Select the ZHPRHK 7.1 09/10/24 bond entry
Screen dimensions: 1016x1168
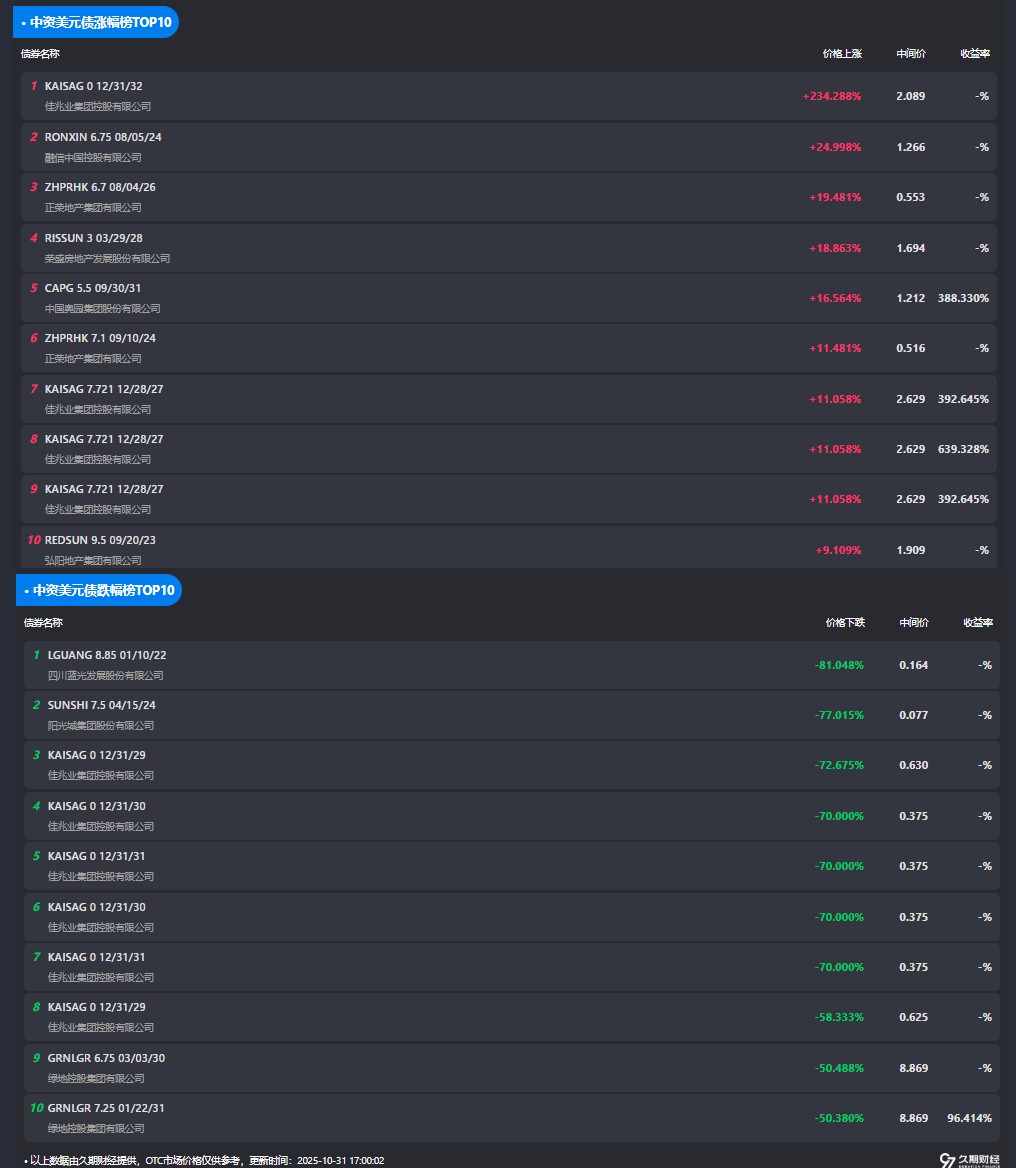pyautogui.click(x=100, y=338)
